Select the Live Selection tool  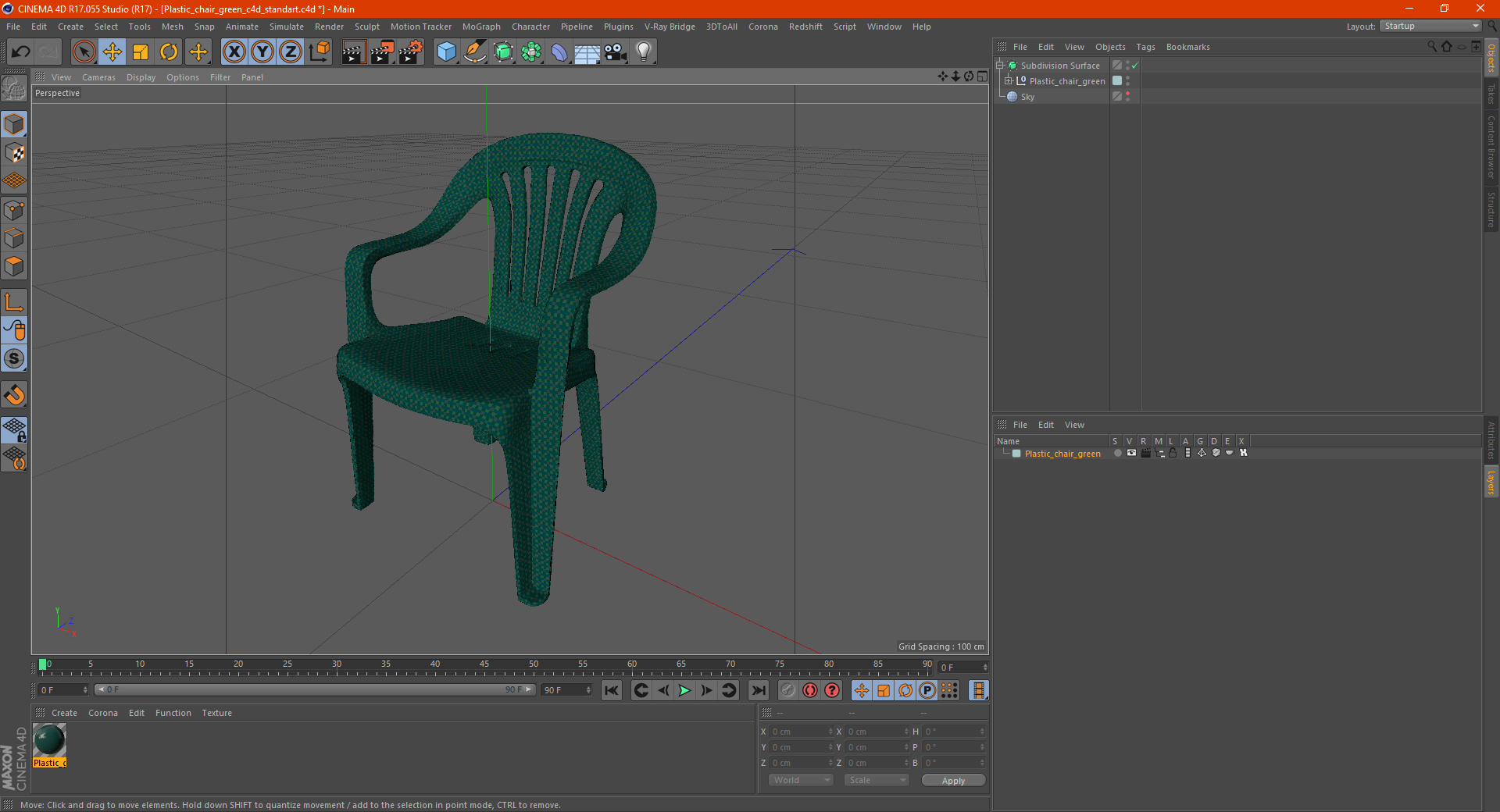click(84, 52)
